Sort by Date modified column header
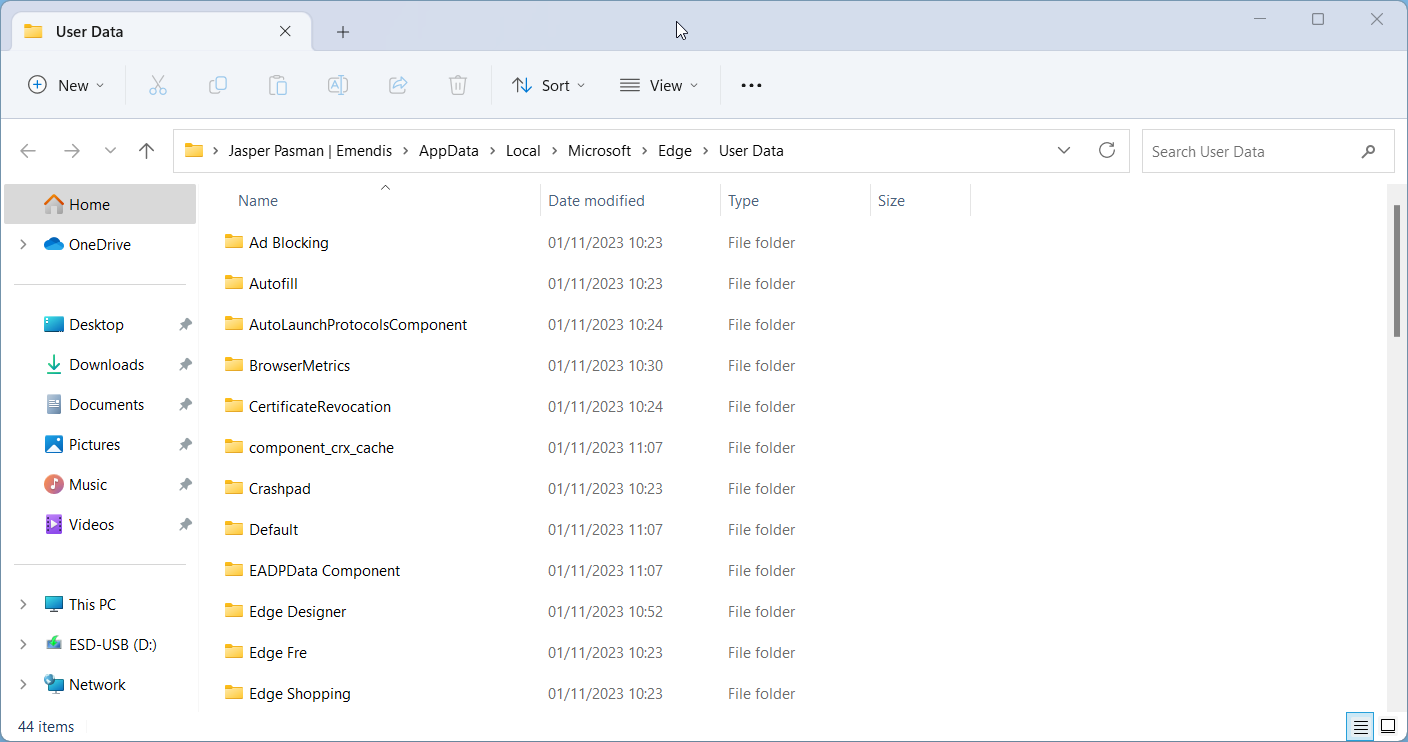 (x=597, y=201)
